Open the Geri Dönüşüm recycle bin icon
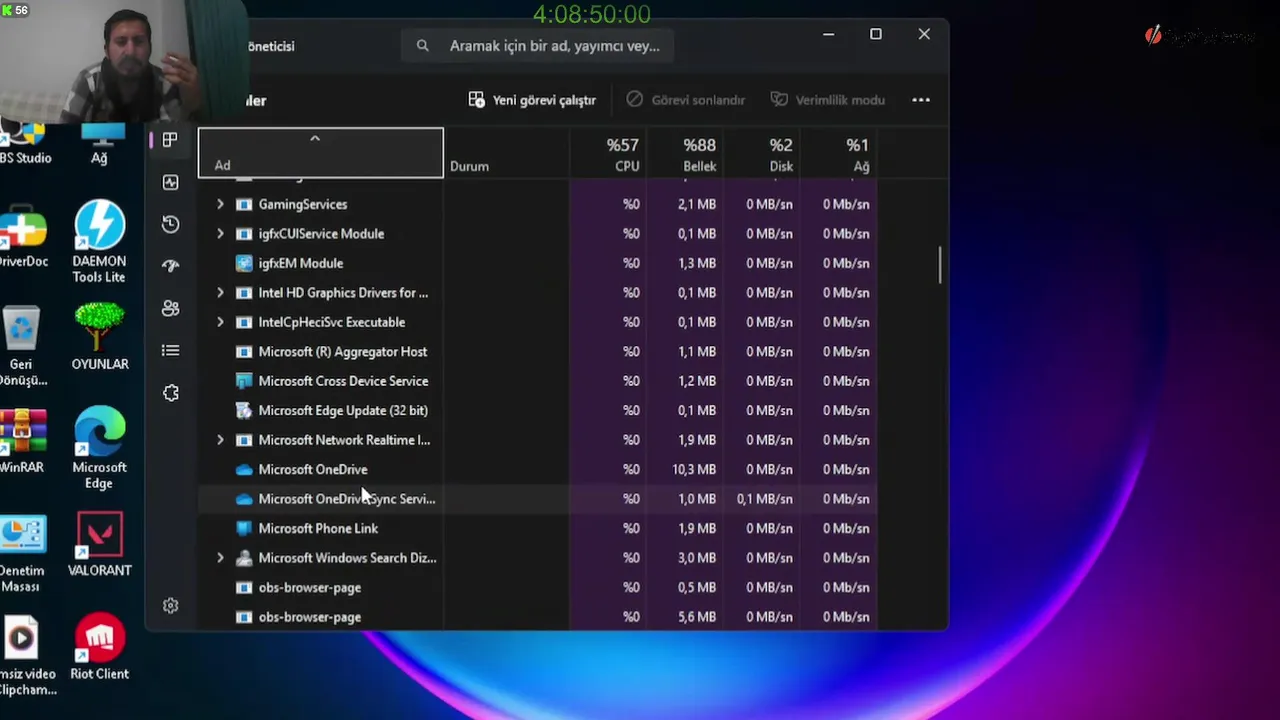Image resolution: width=1280 pixels, height=720 pixels. coord(22,346)
